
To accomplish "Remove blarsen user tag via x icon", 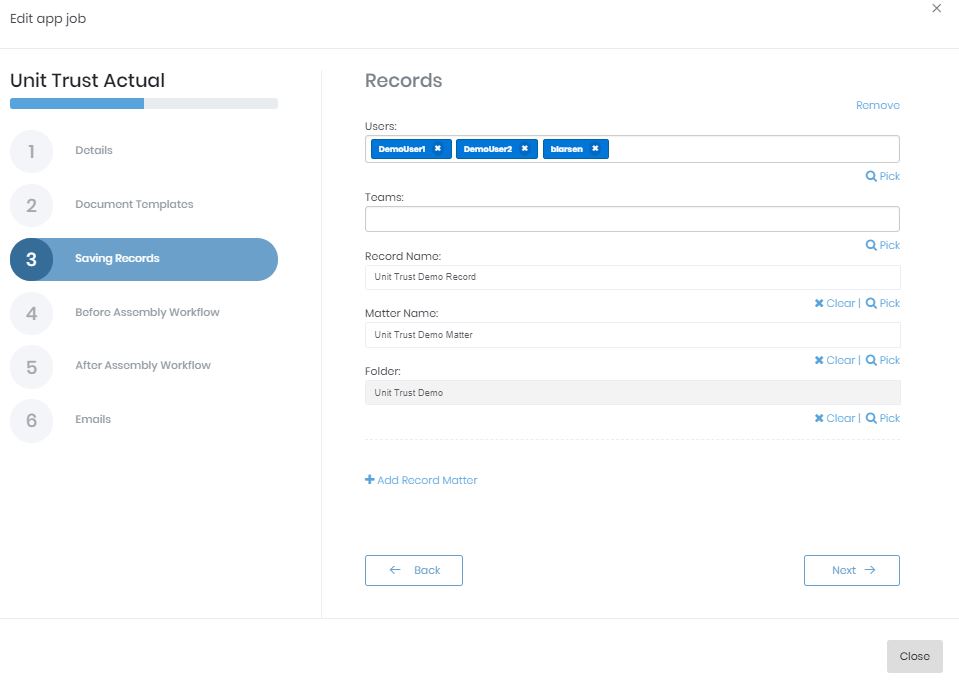I will pyautogui.click(x=595, y=149).
